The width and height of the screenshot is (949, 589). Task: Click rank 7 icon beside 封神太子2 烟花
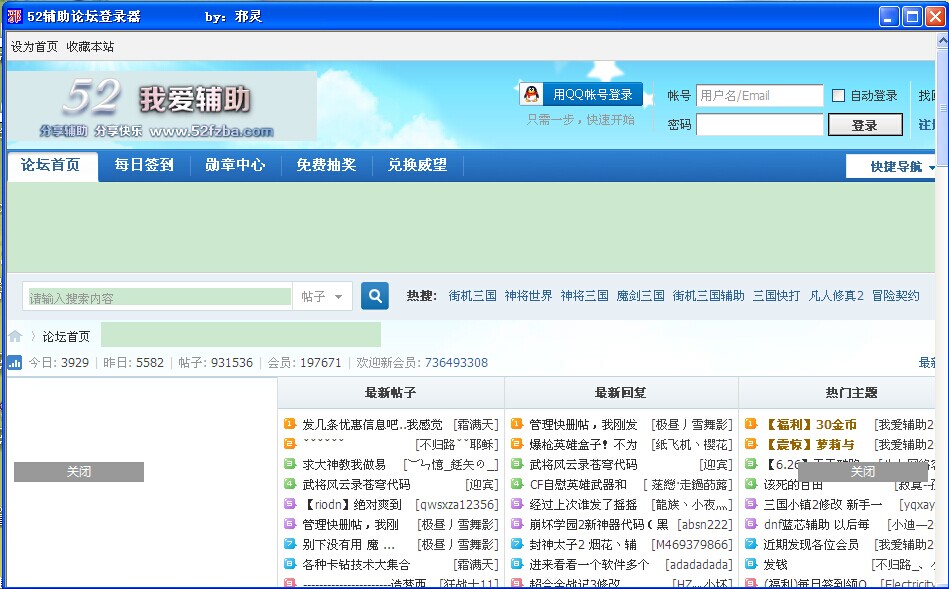click(x=517, y=544)
